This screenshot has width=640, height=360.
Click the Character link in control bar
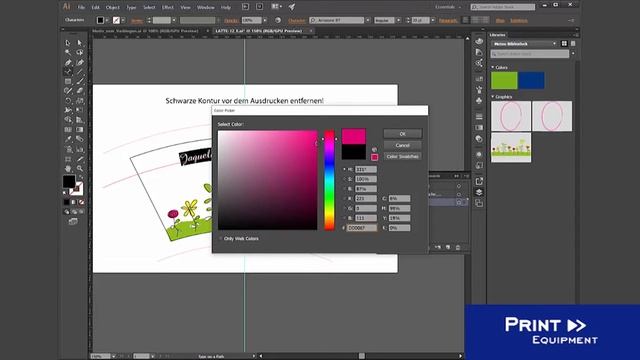[297, 20]
